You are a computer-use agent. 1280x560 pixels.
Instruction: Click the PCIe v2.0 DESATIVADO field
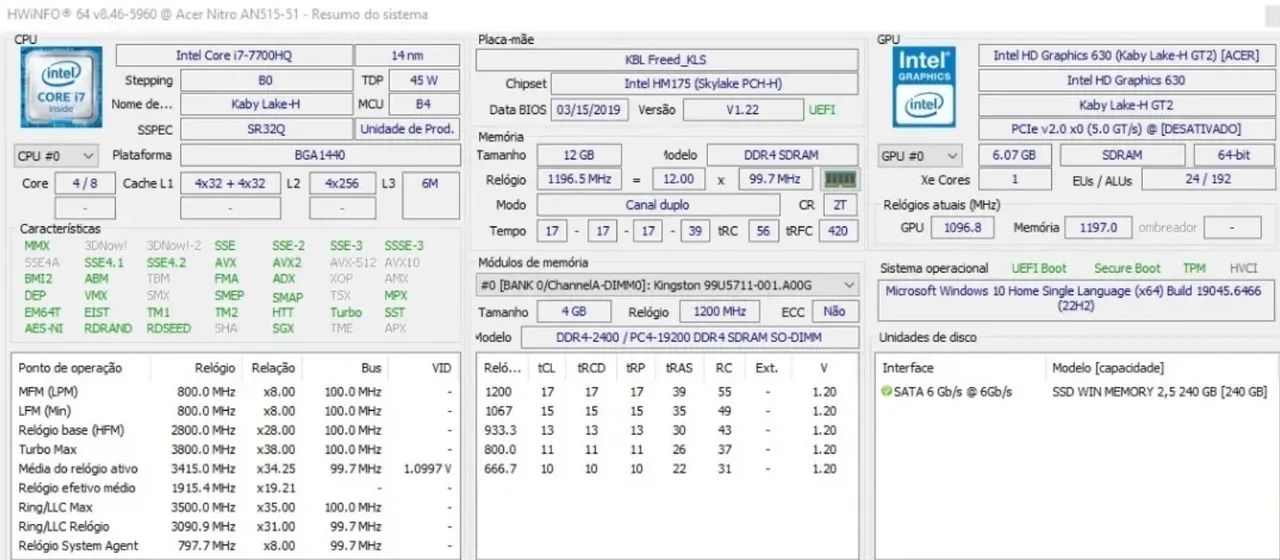(1127, 129)
